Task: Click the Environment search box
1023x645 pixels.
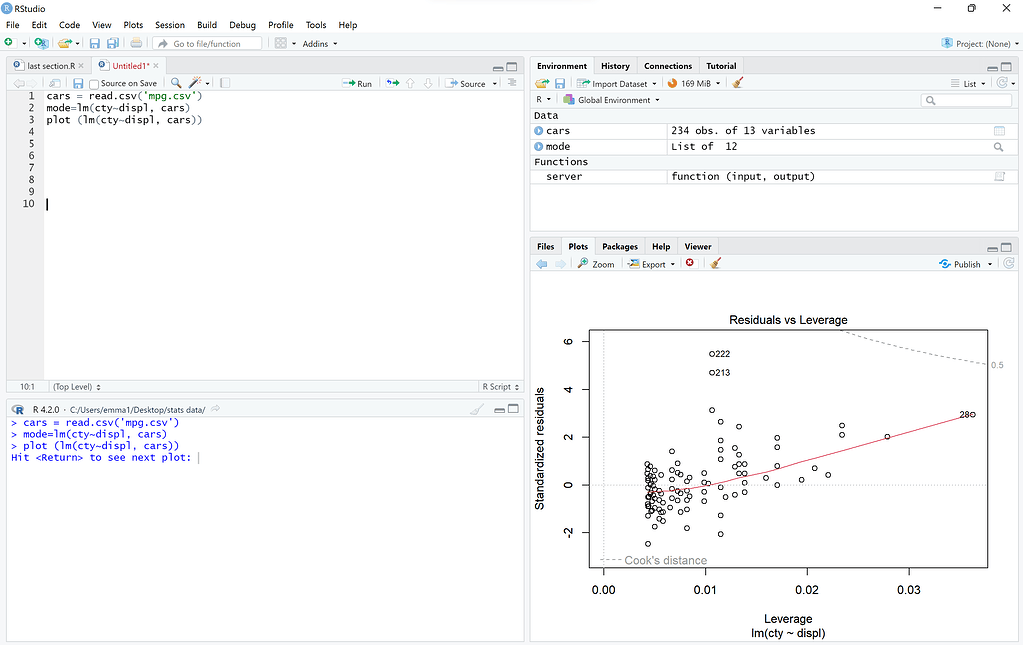Action: (966, 100)
